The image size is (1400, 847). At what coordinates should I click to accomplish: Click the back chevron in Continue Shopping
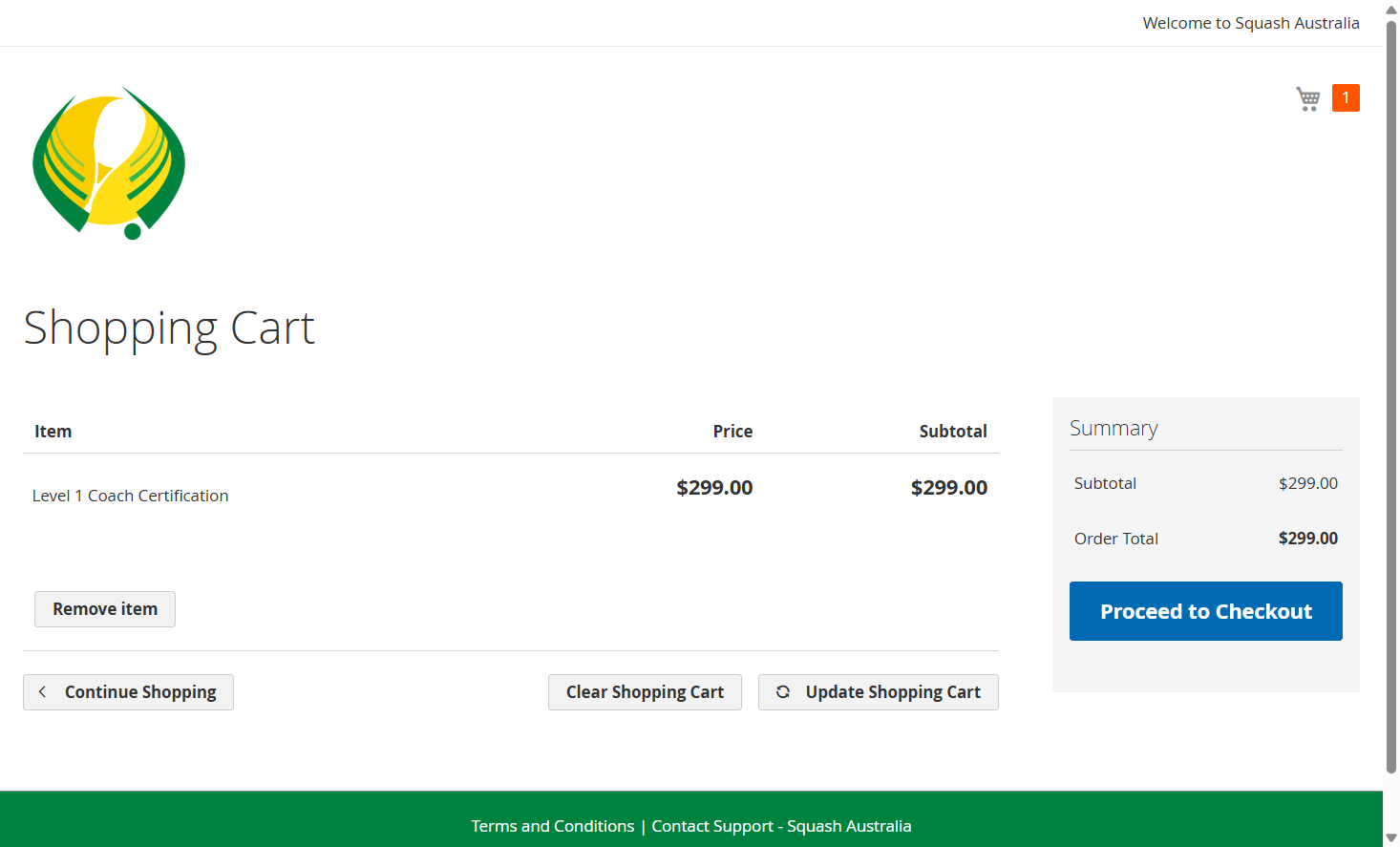click(42, 692)
